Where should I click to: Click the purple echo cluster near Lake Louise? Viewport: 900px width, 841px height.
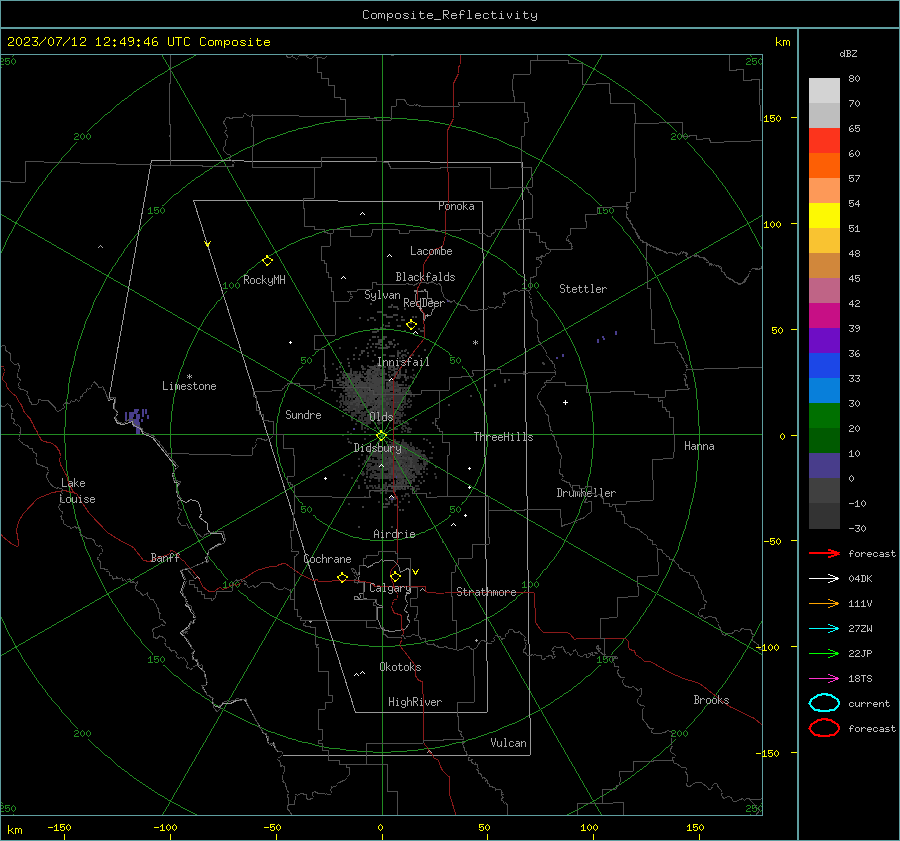(137, 418)
